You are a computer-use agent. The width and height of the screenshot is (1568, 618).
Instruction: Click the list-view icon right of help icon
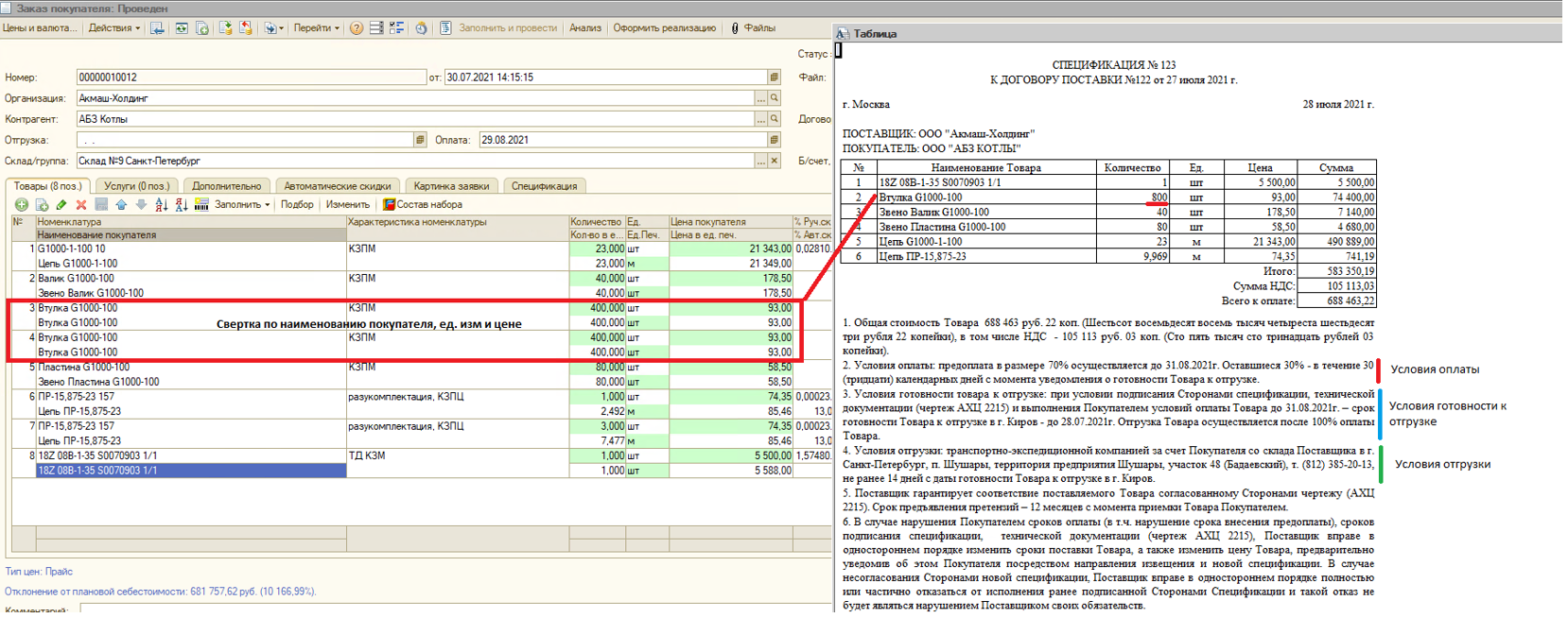(376, 28)
